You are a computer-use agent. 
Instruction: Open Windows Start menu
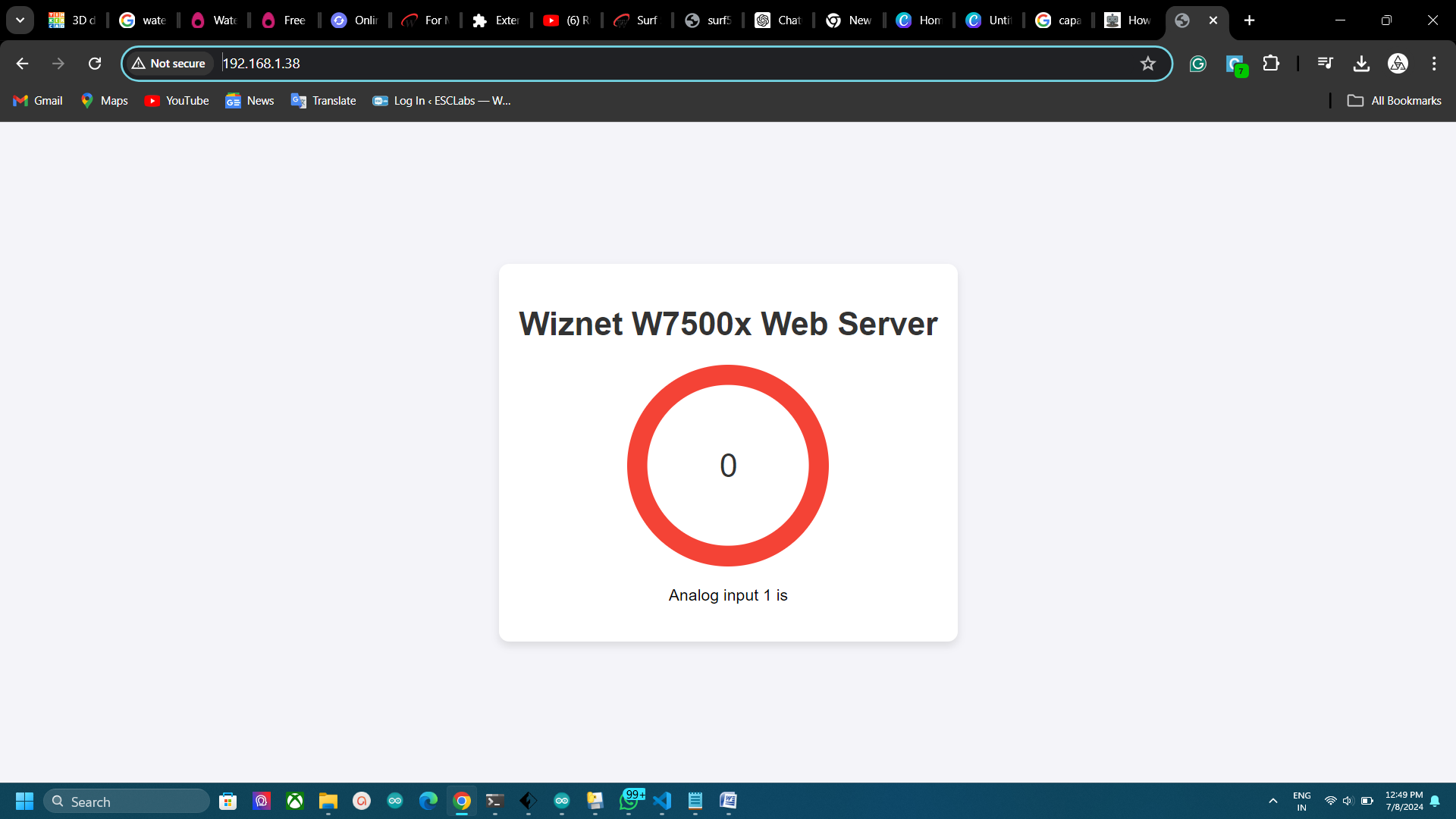(24, 801)
